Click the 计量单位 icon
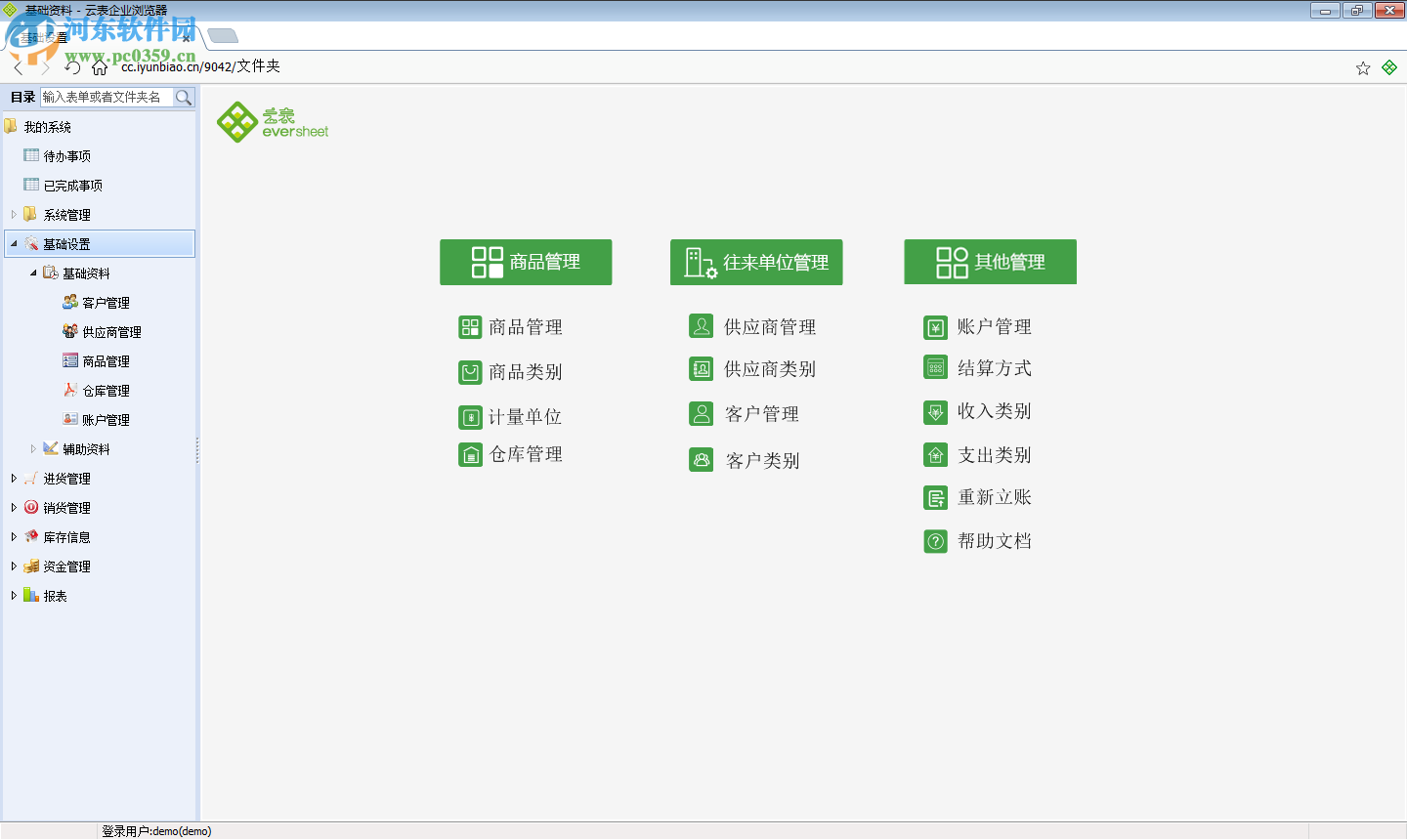This screenshot has width=1407, height=840. pyautogui.click(x=470, y=417)
